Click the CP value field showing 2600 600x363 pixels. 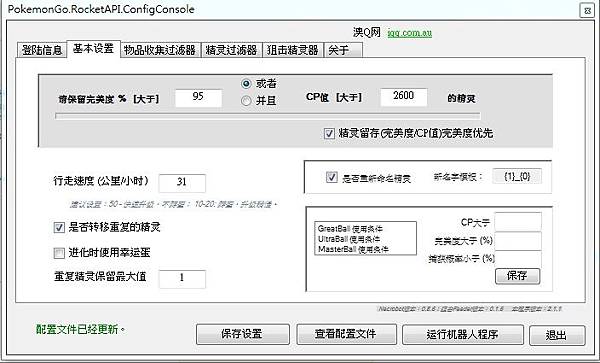[x=403, y=97]
